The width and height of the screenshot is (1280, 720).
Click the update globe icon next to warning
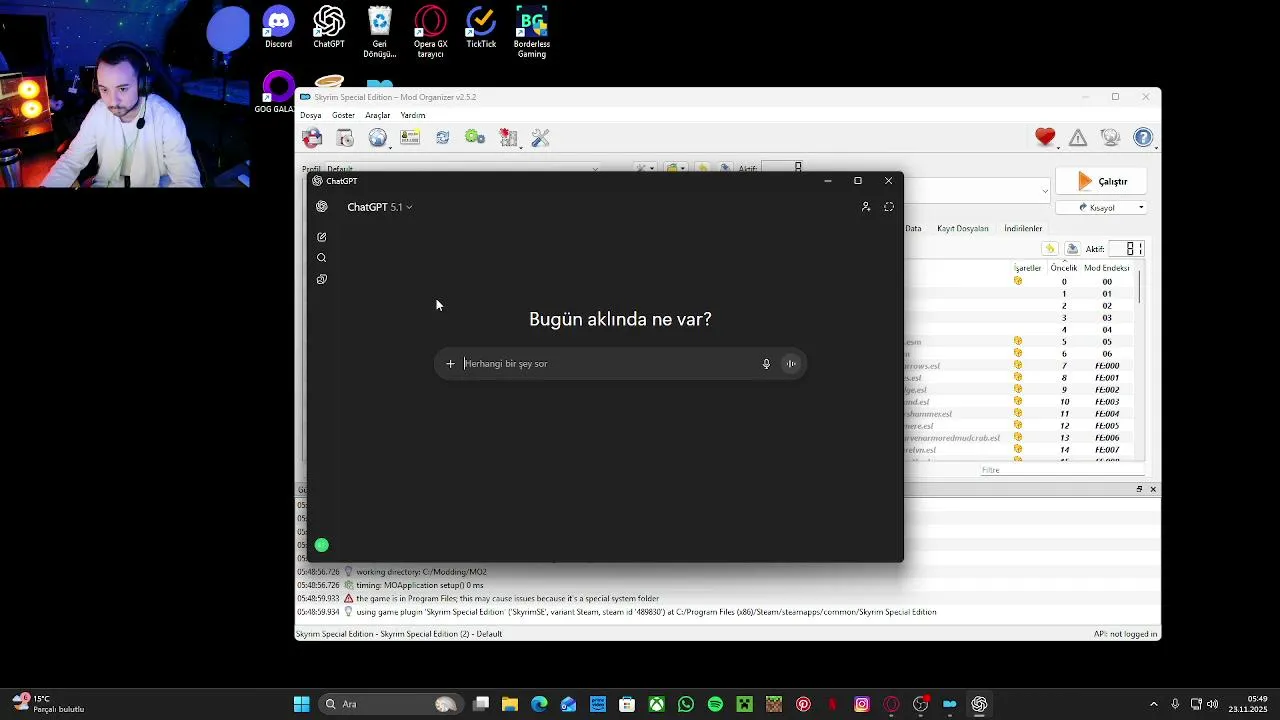point(1110,138)
